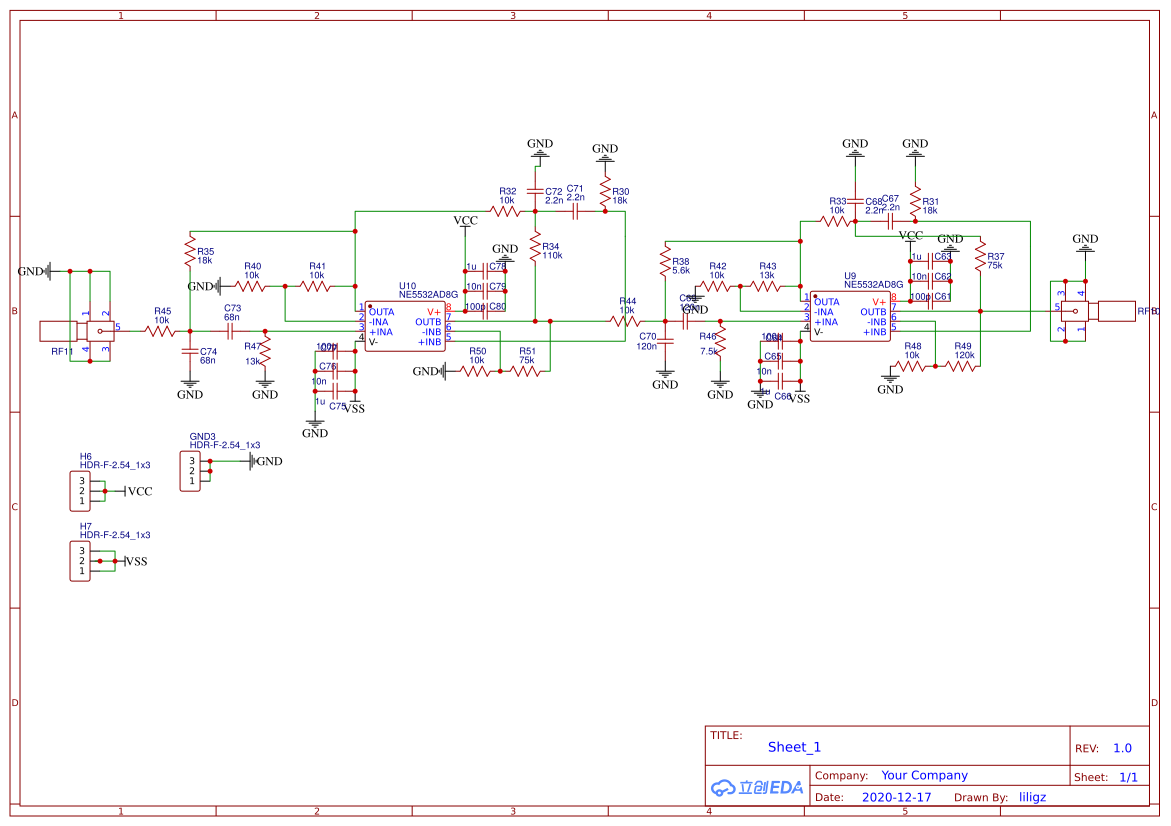Pick the R44 10k resistor symbol
1171x826 pixels.
625,321
